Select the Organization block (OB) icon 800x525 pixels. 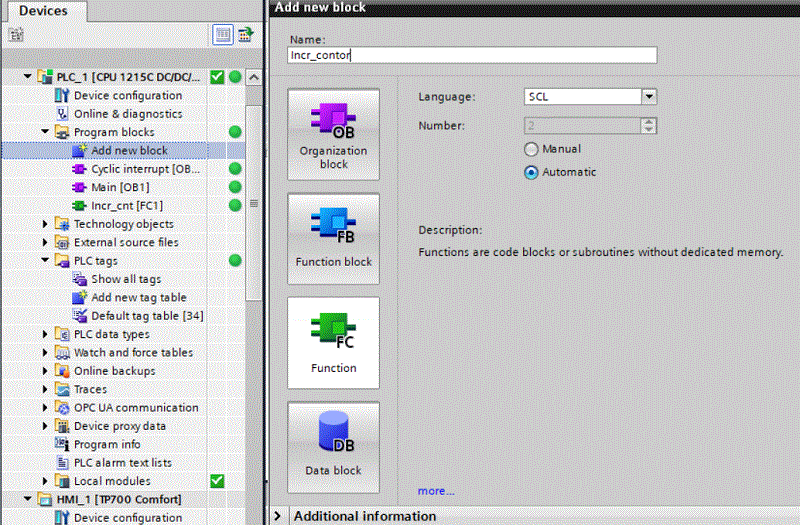tap(333, 134)
